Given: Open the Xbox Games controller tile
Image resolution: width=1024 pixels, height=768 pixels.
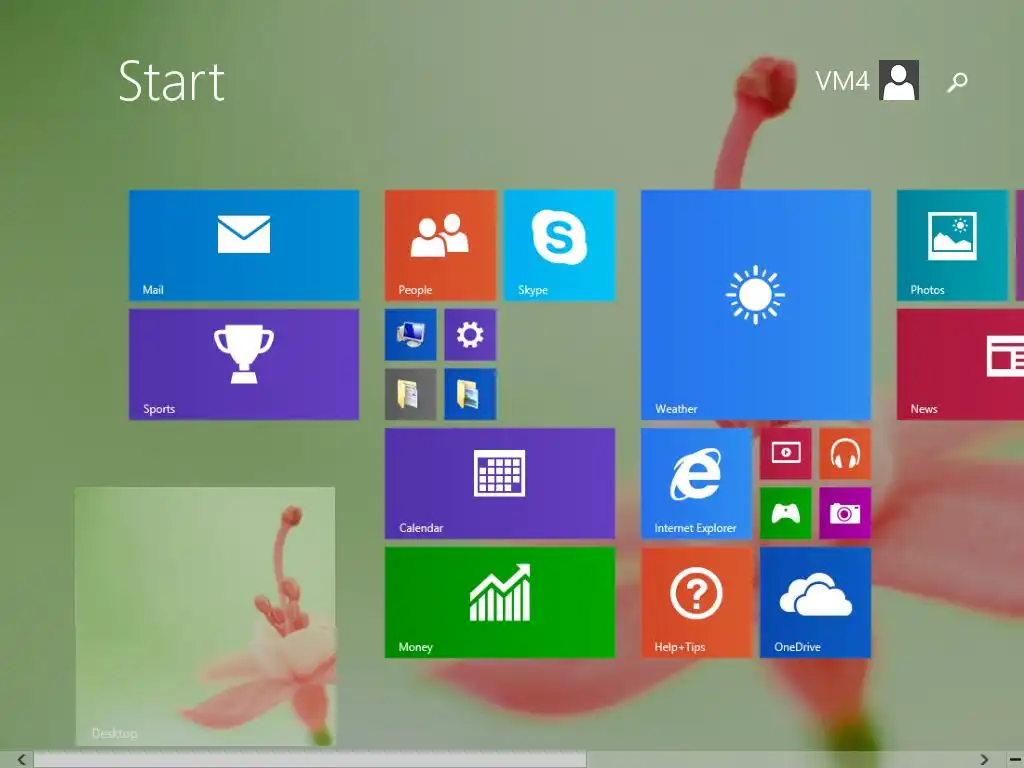Looking at the screenshot, I should [x=786, y=513].
